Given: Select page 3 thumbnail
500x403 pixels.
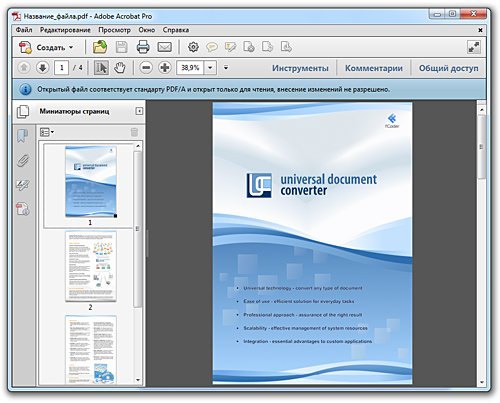Looking at the screenshot, I should (91, 350).
